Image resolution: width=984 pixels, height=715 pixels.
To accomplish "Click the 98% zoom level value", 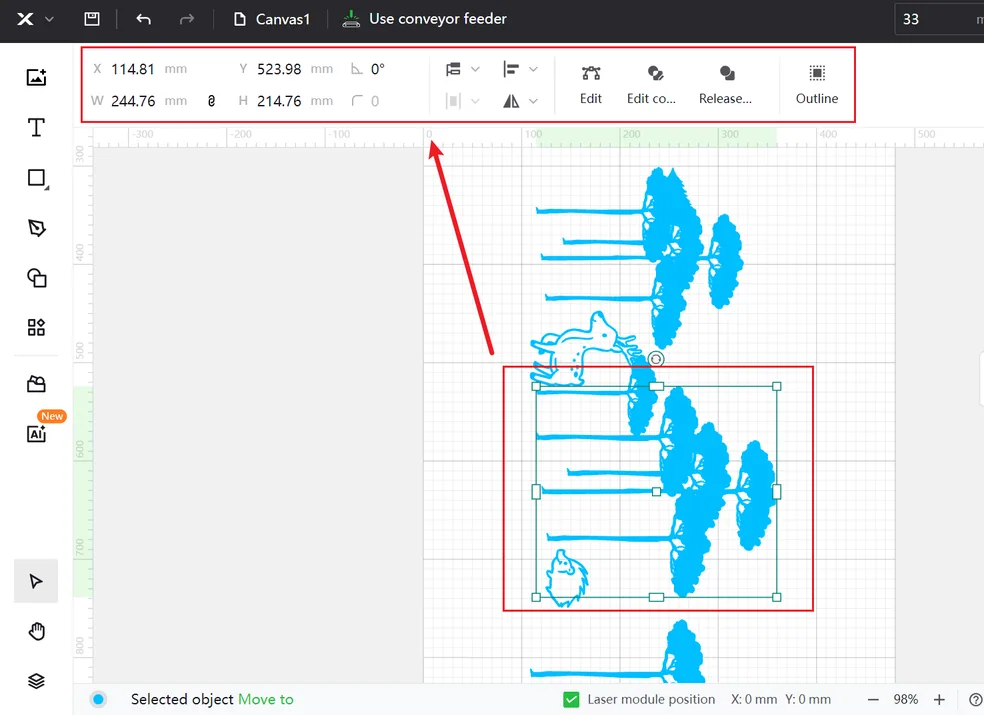I will 906,699.
